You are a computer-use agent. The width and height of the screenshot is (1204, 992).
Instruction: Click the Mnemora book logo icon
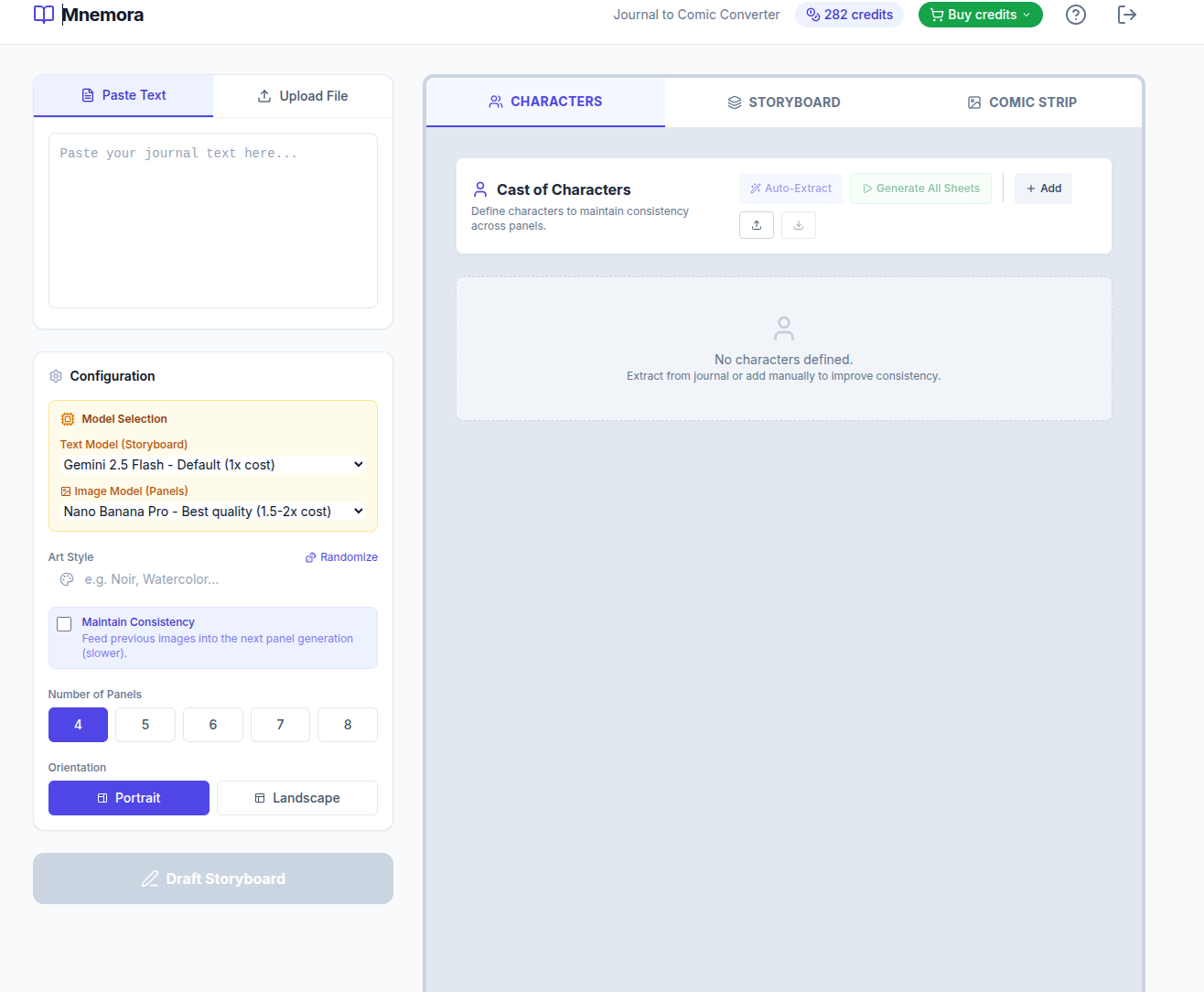click(44, 15)
